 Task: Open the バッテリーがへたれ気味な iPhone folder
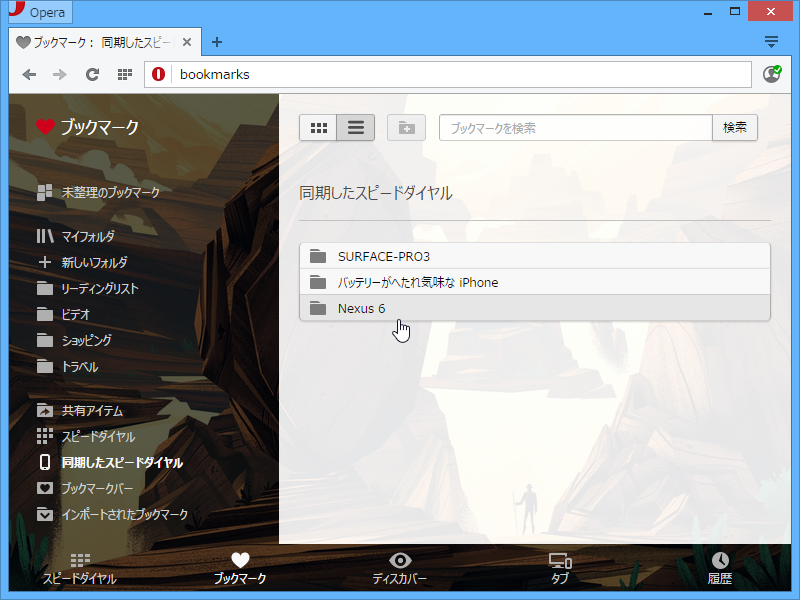coord(535,282)
